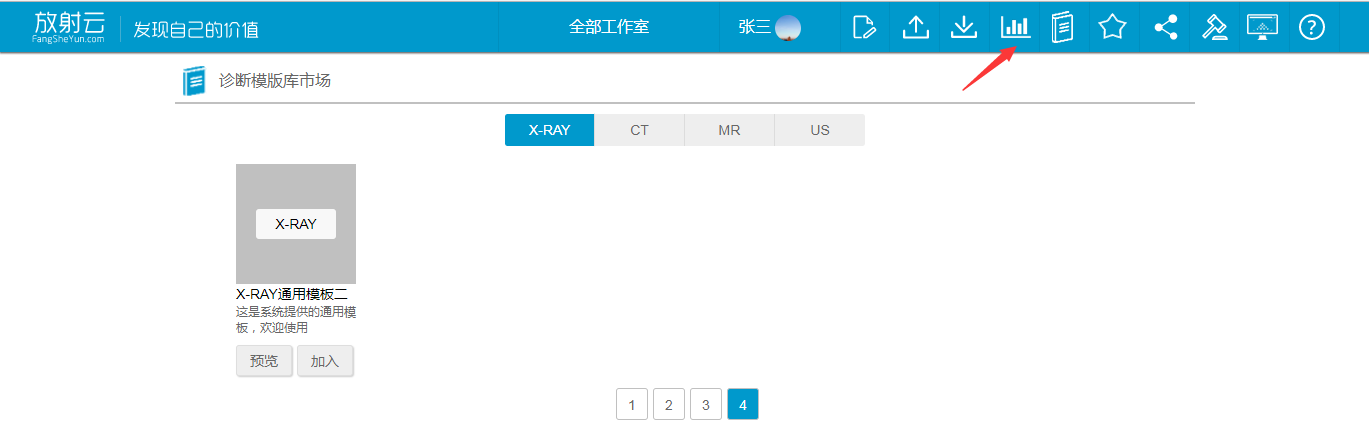This screenshot has height=427, width=1369.
Task: Click the monitor screen icon
Action: coord(1262,27)
